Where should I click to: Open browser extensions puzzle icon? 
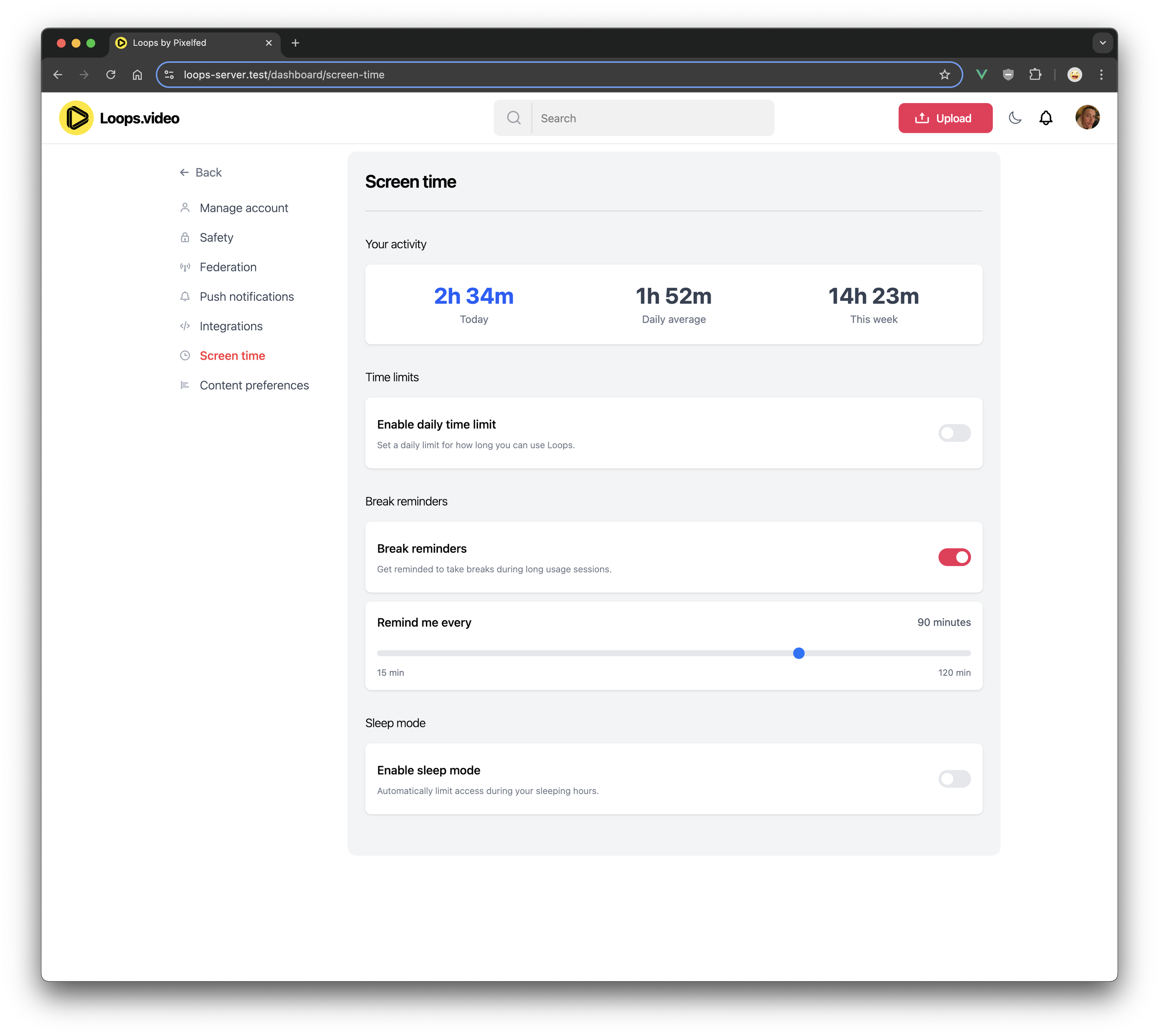[x=1035, y=75]
